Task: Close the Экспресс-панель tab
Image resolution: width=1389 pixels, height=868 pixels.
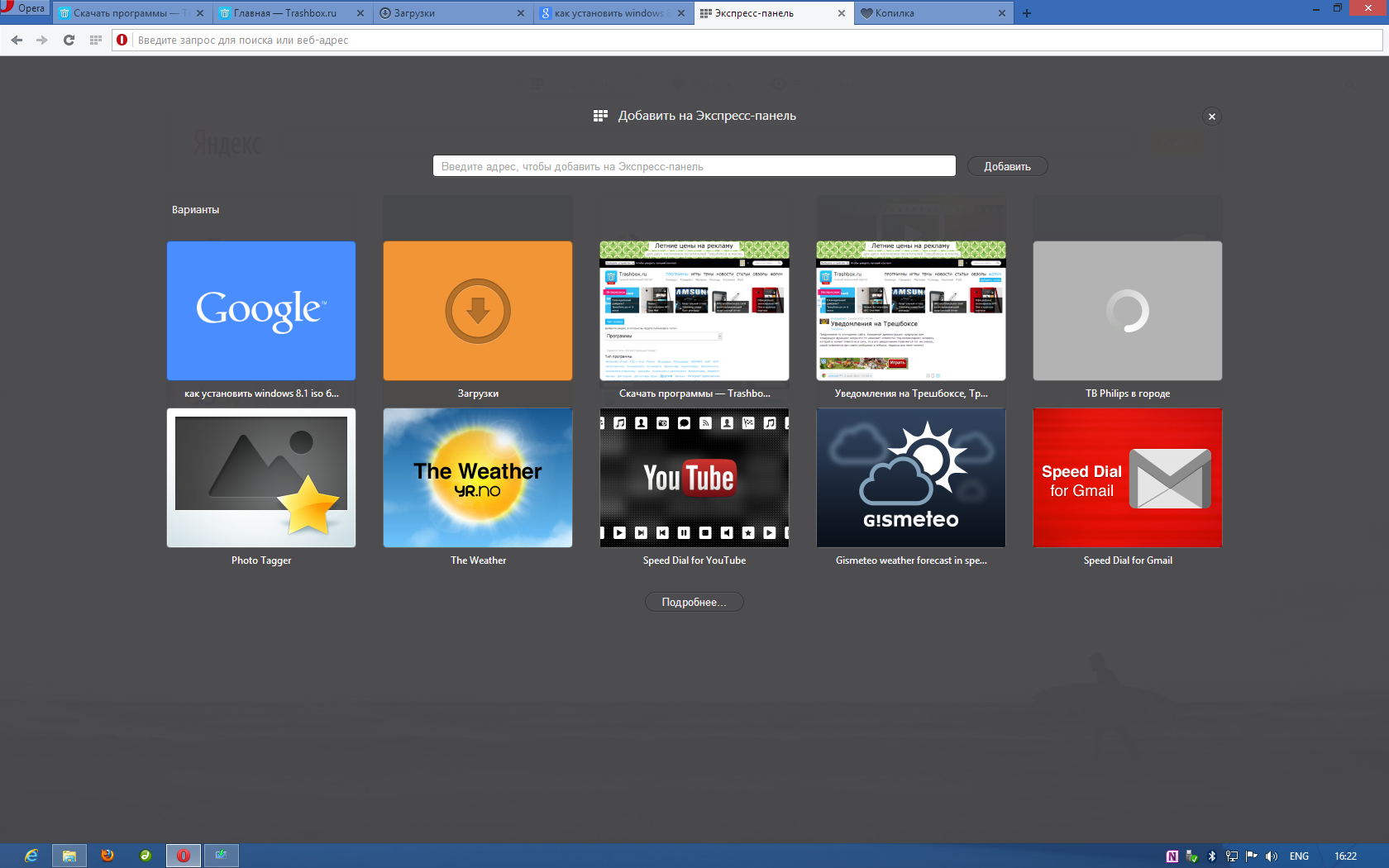Action: pos(842,13)
